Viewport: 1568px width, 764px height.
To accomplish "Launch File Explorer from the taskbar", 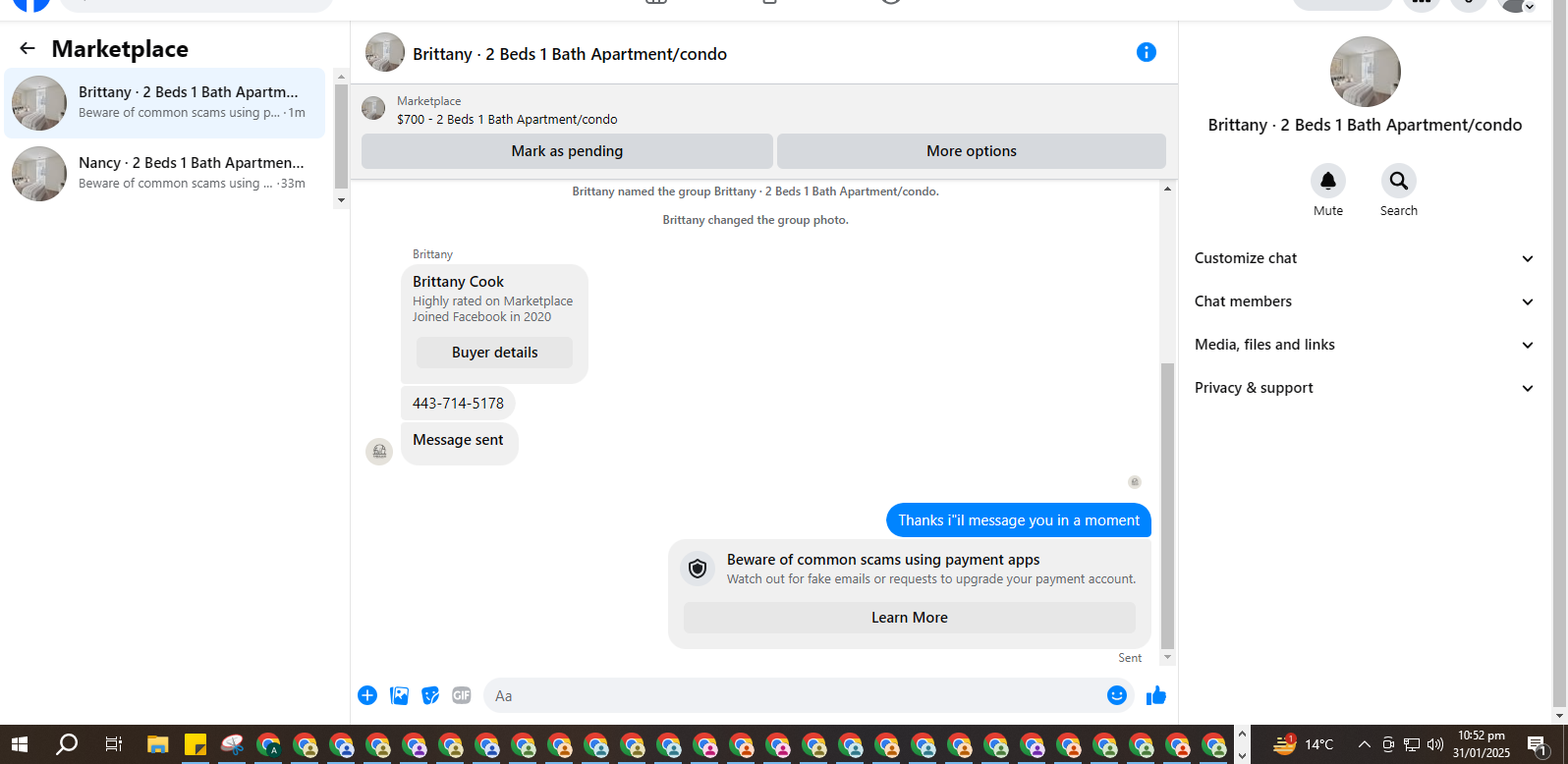I will click(x=158, y=744).
